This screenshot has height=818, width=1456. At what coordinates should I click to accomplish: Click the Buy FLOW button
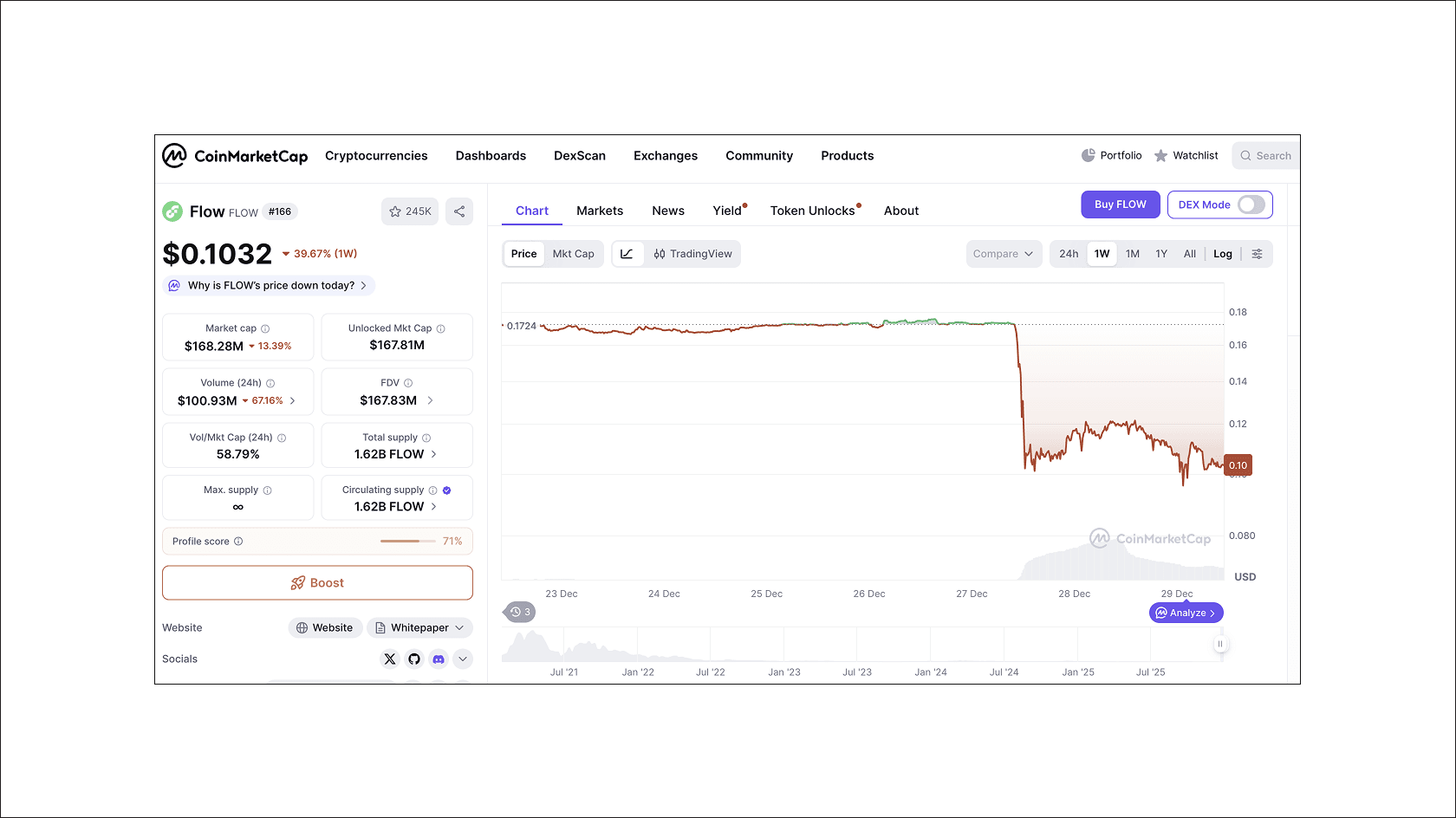coord(1120,204)
